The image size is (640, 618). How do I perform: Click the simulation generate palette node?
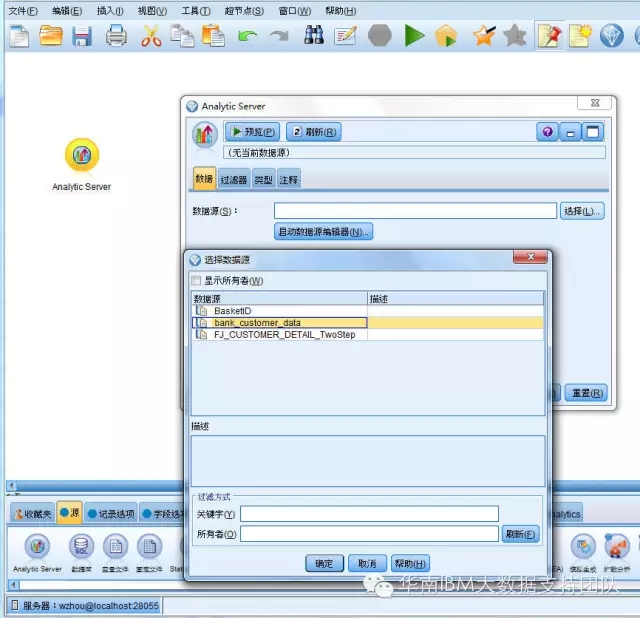pos(583,546)
